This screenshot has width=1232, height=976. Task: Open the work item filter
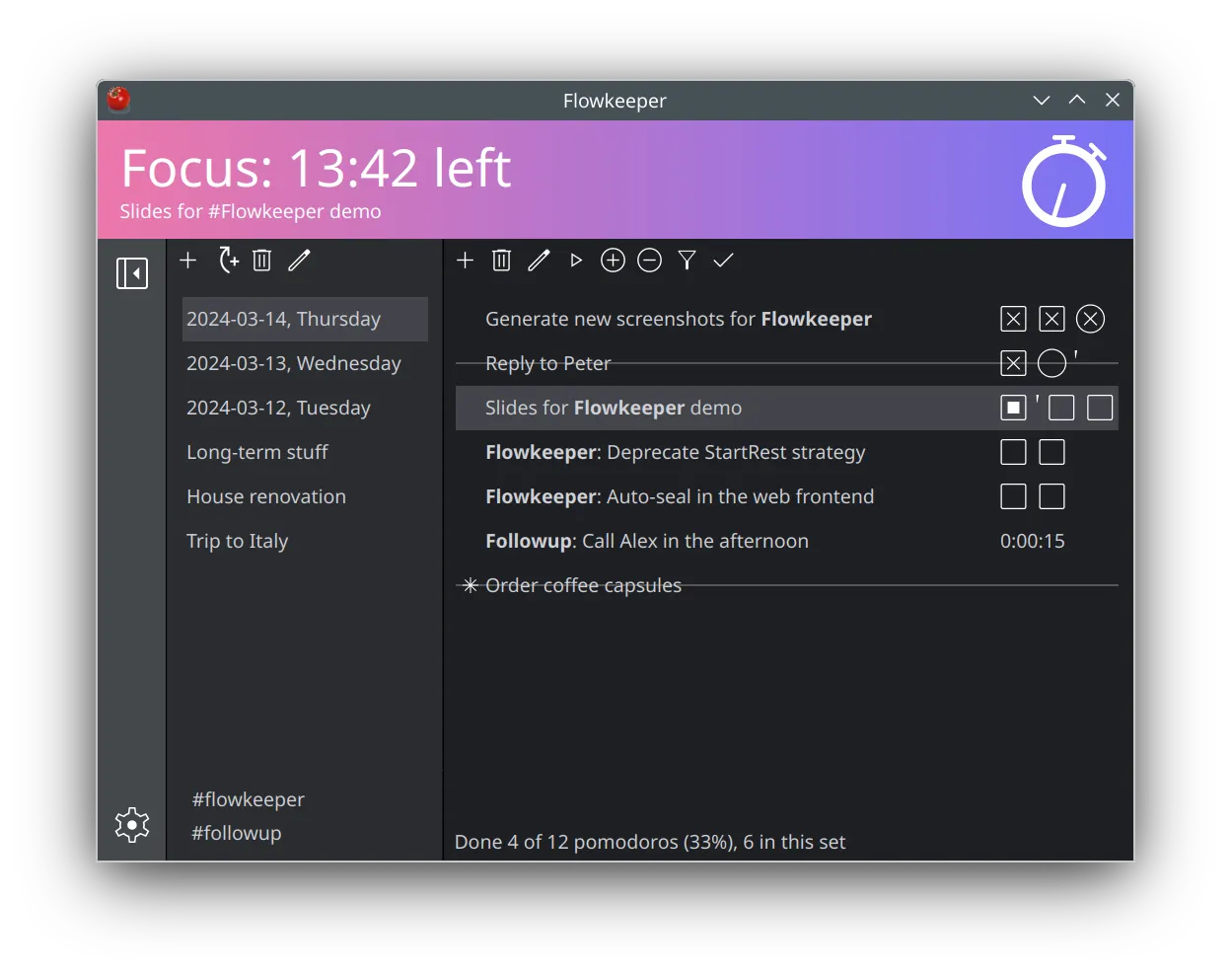[x=687, y=261]
